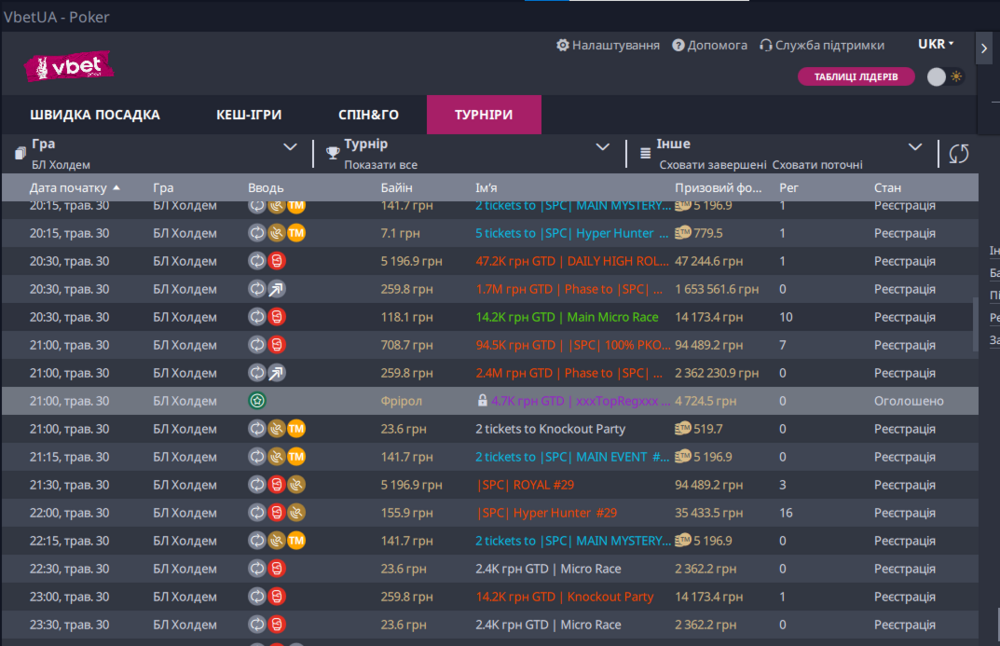Viewport: 1000px width, 646px height.
Task: Open 14.2K грн GTD Main Micro Race tournament
Action: 566,317
